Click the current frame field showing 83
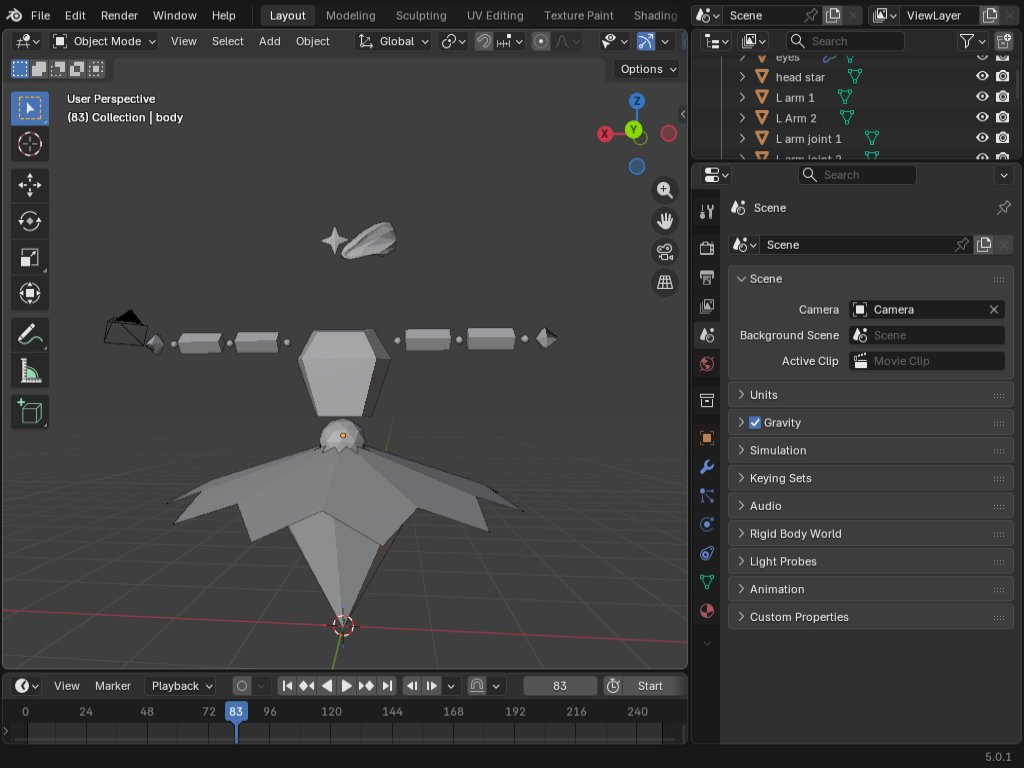 coord(560,686)
